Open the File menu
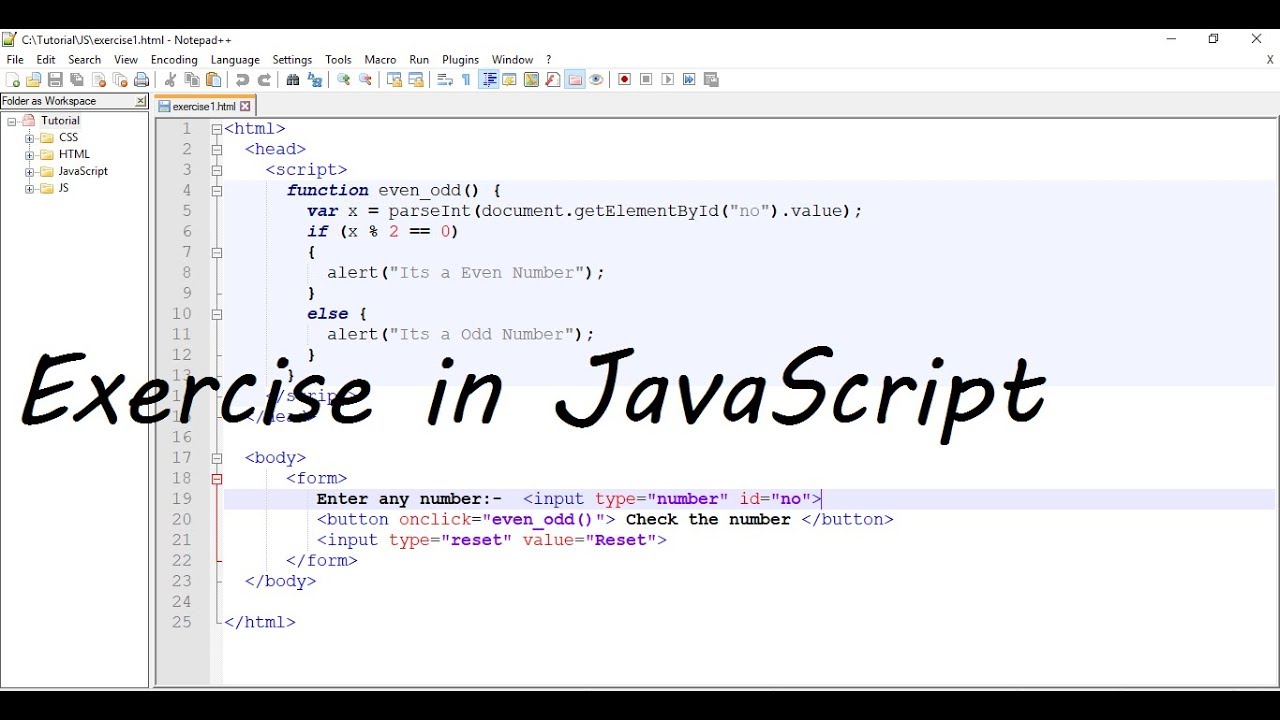1280x720 pixels. [15, 60]
